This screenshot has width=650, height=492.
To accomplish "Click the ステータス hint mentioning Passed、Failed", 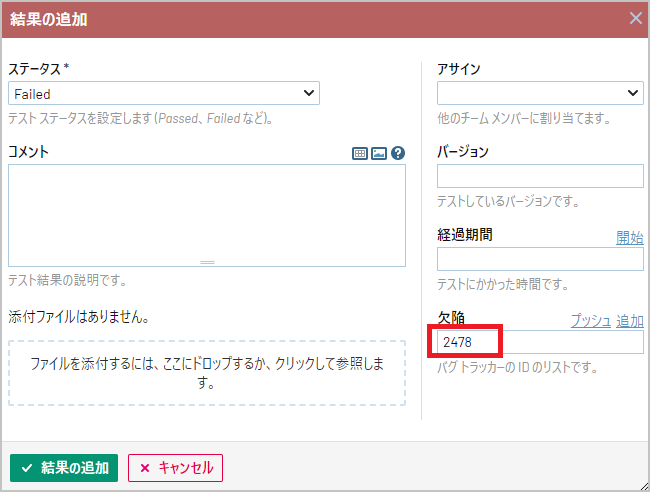I will pyautogui.click(x=141, y=119).
